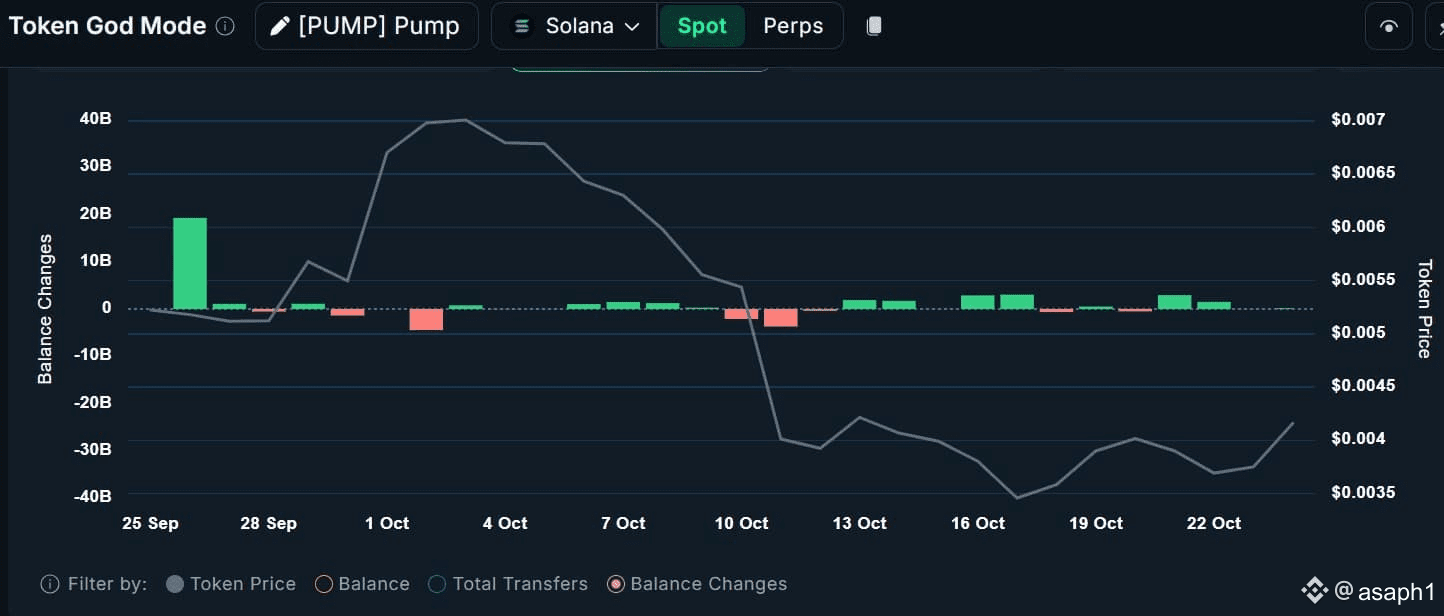Enable the Balance filter option

pyautogui.click(x=362, y=584)
